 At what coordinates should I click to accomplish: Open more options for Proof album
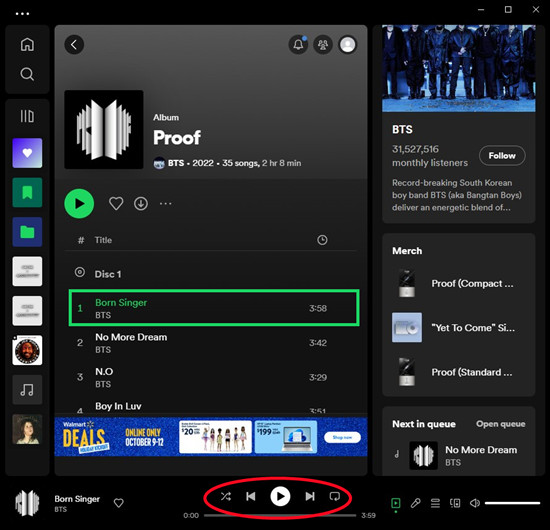pos(166,203)
